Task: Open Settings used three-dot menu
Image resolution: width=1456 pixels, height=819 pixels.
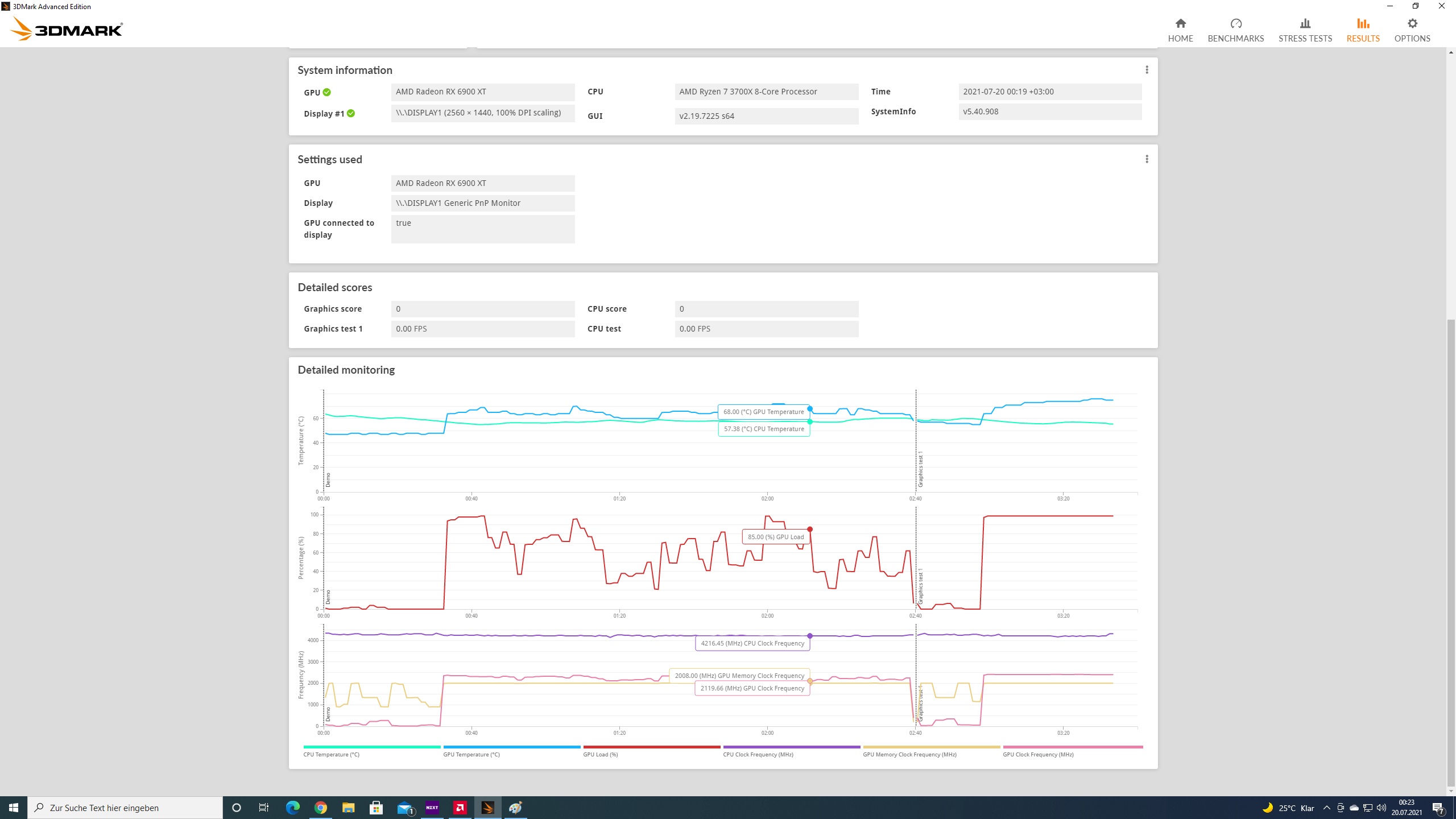Action: pos(1147,159)
